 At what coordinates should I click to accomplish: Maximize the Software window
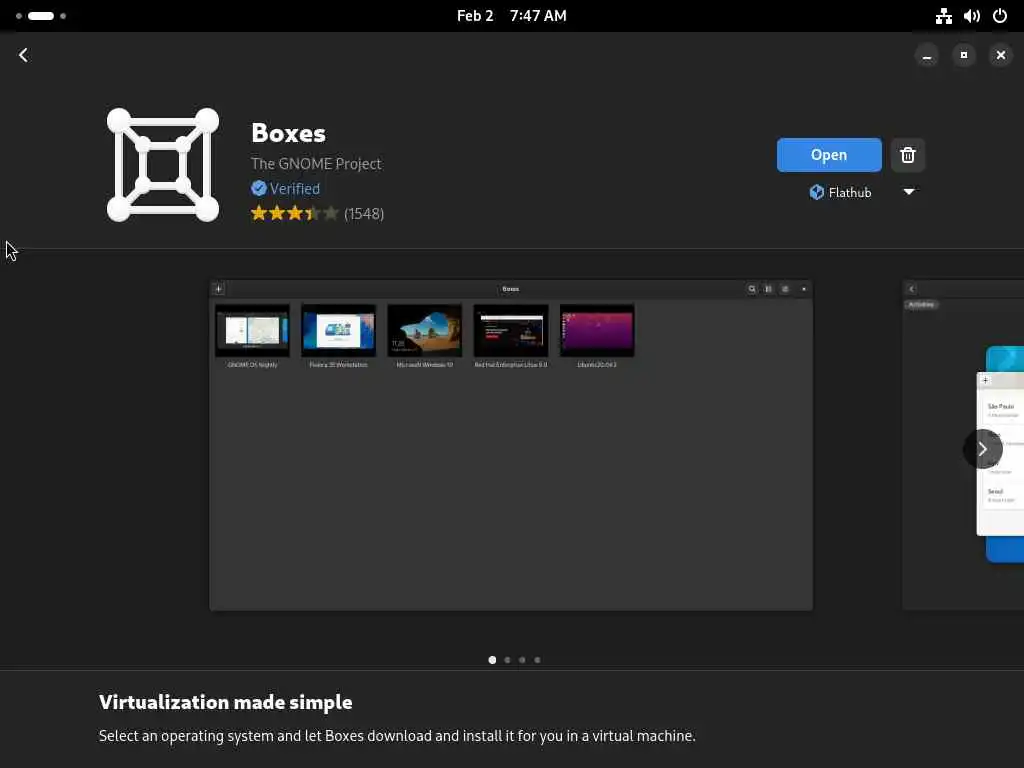pyautogui.click(x=964, y=56)
